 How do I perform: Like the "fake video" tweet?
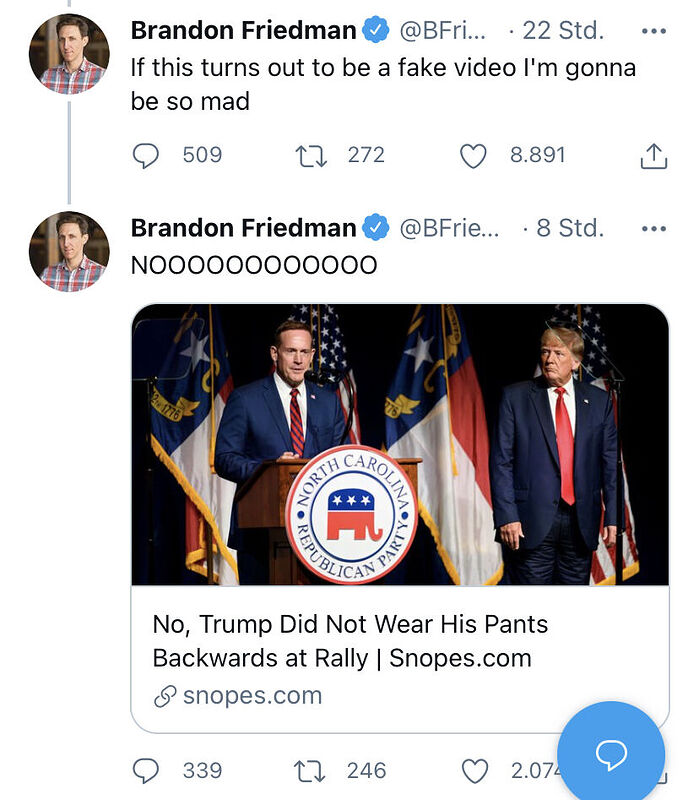(x=473, y=155)
